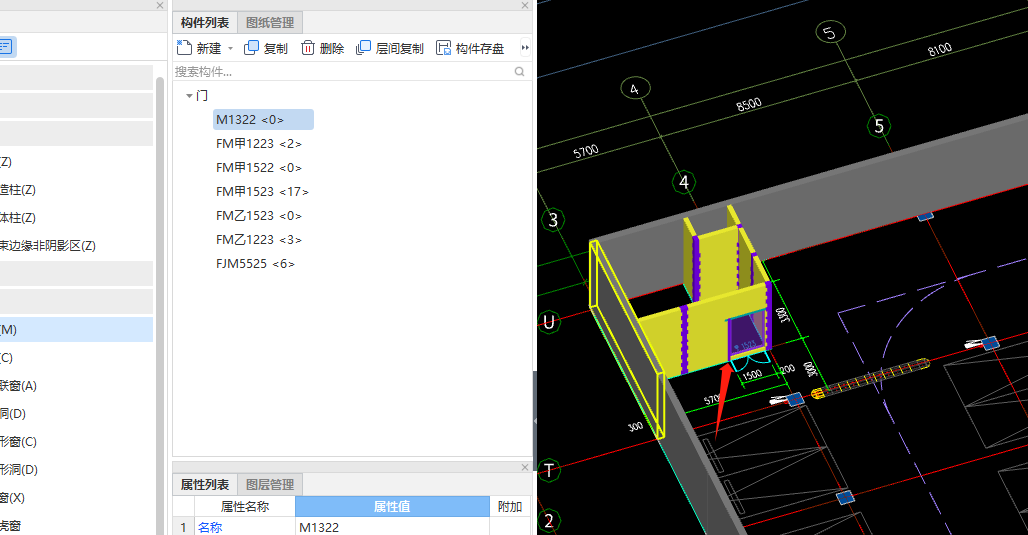
Task: Open the 新建 dropdown arrow
Action: point(230,49)
